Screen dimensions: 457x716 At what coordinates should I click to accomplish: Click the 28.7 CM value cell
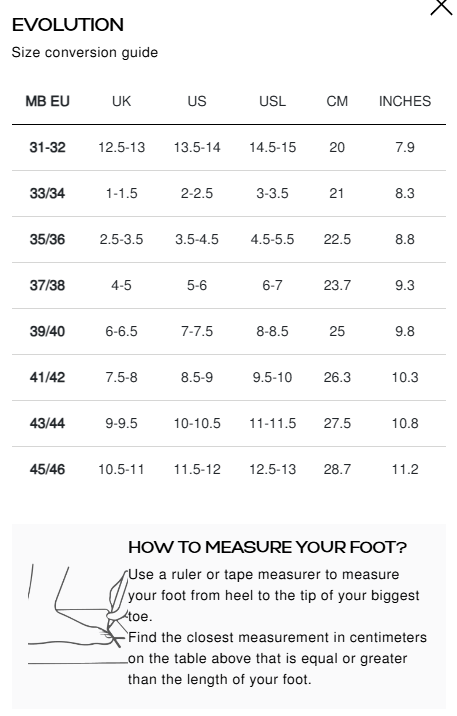pyautogui.click(x=337, y=469)
